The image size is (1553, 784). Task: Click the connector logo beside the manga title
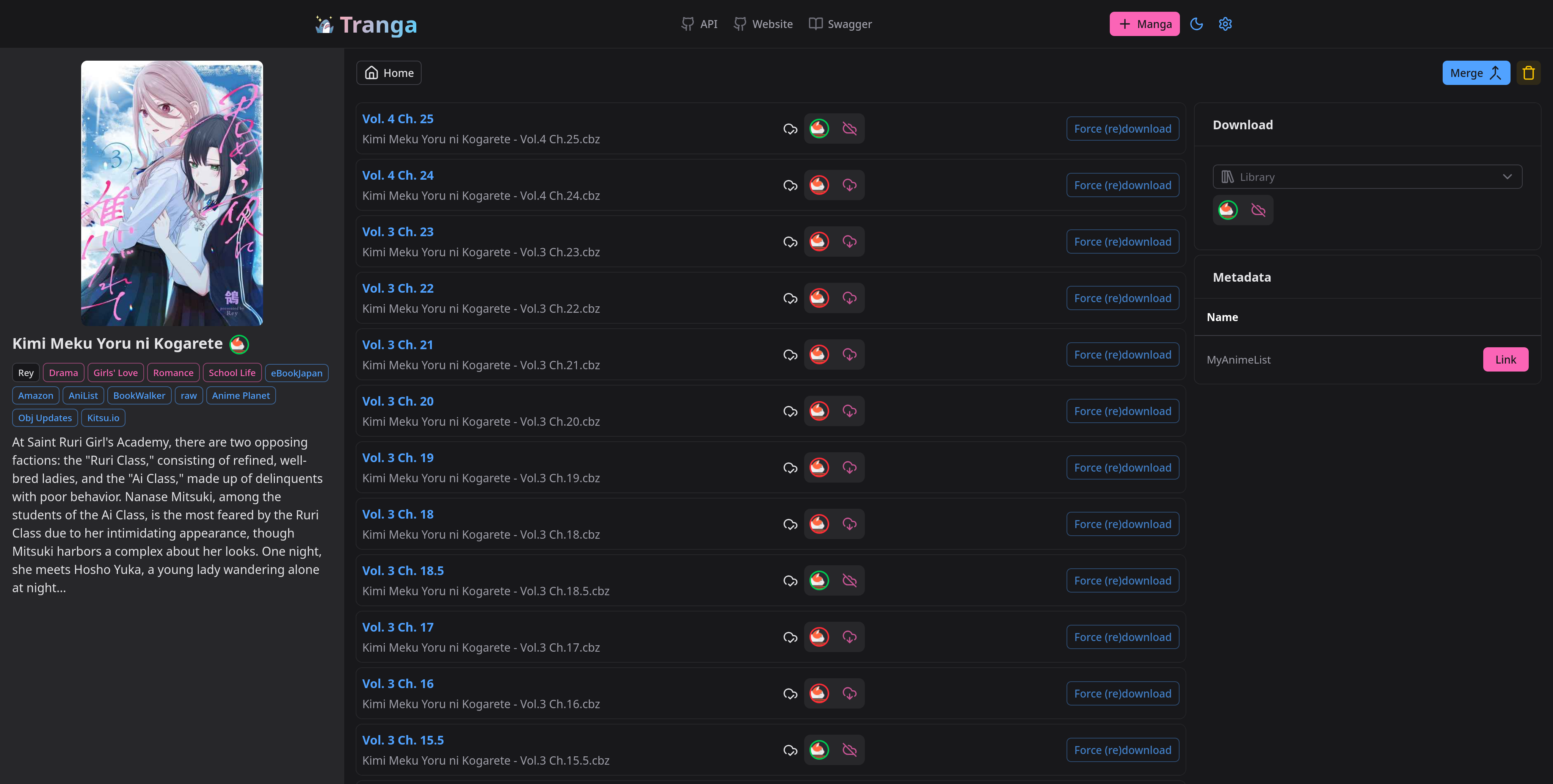tap(239, 343)
